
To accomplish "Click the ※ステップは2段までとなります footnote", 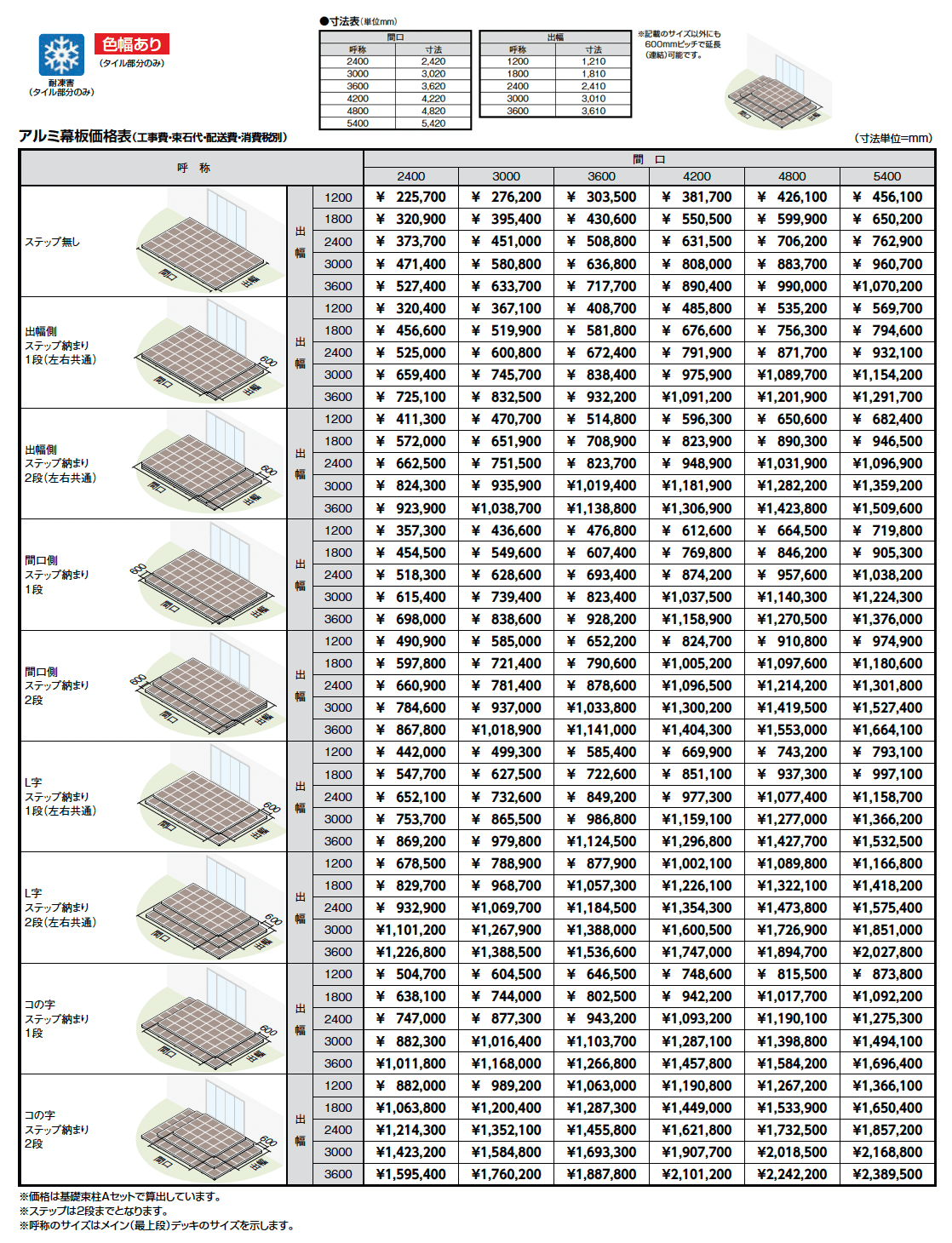I will pos(94,1211).
